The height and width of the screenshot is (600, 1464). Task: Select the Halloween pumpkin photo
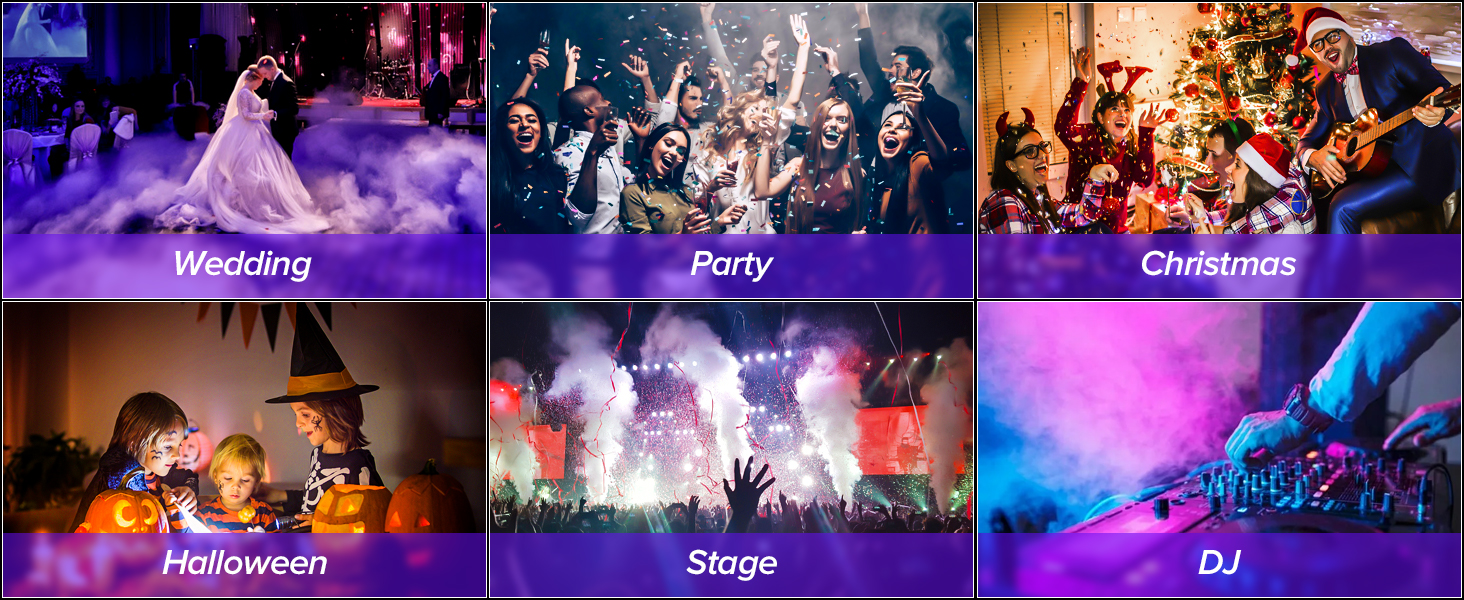pyautogui.click(x=244, y=418)
